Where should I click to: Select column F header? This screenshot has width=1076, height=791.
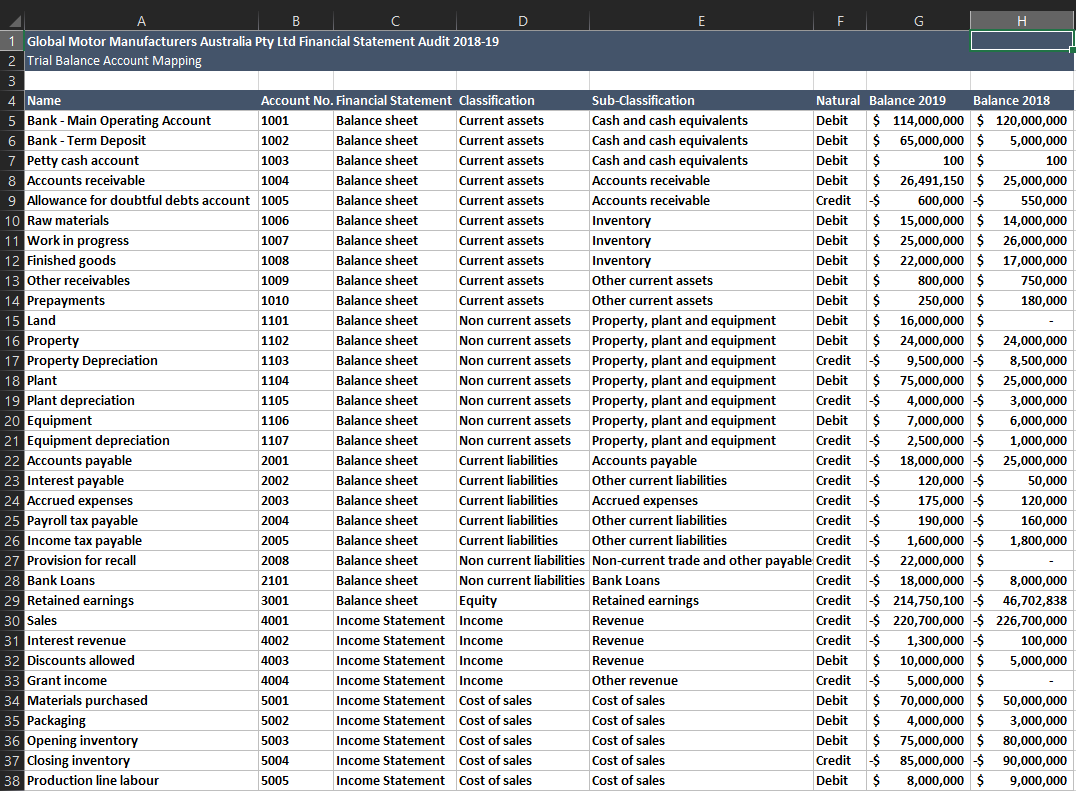pyautogui.click(x=840, y=21)
